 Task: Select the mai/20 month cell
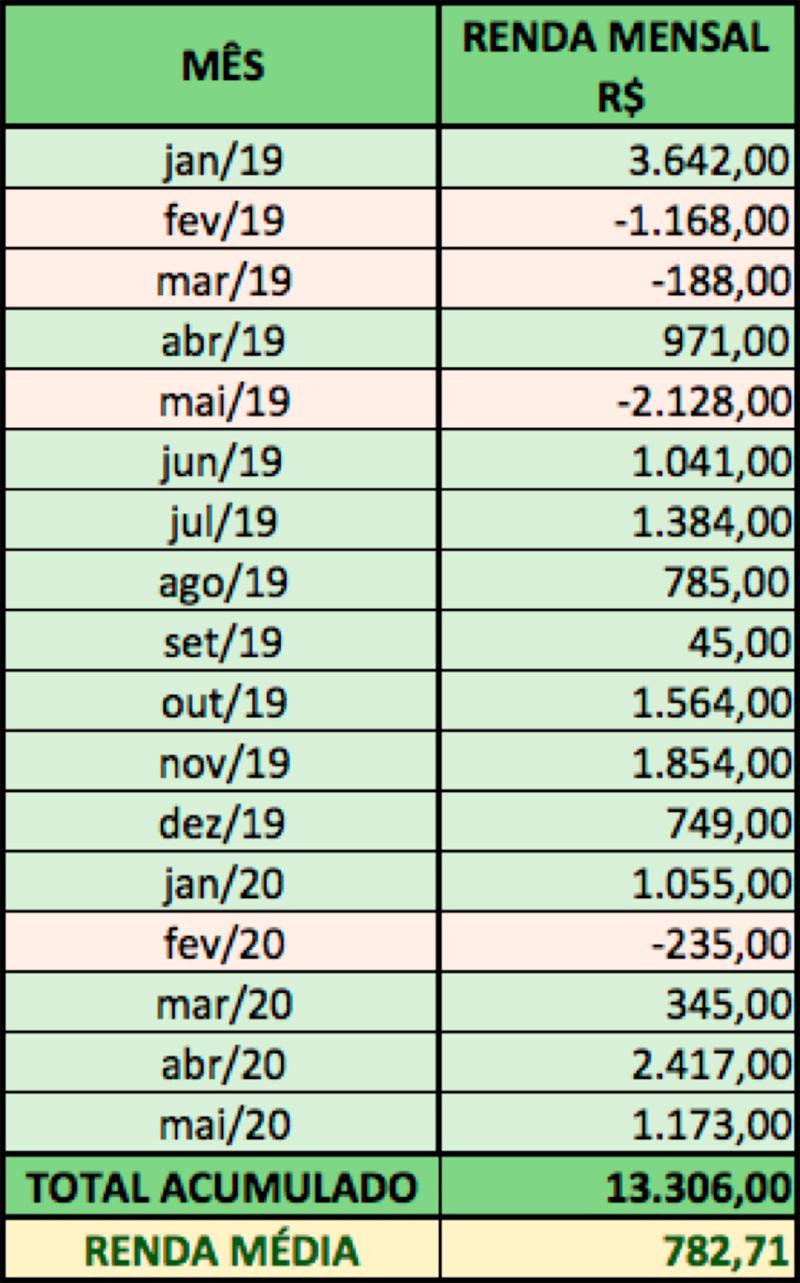[x=222, y=1125]
